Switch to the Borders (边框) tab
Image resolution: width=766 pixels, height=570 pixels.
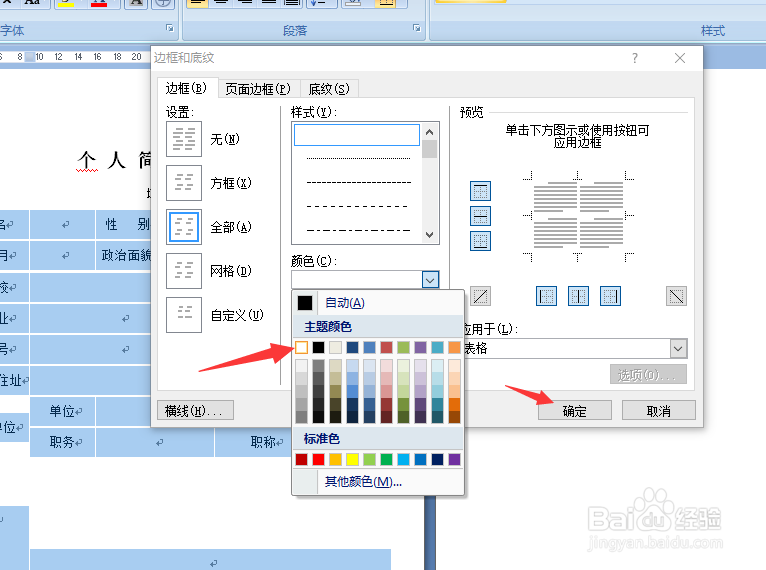point(186,88)
